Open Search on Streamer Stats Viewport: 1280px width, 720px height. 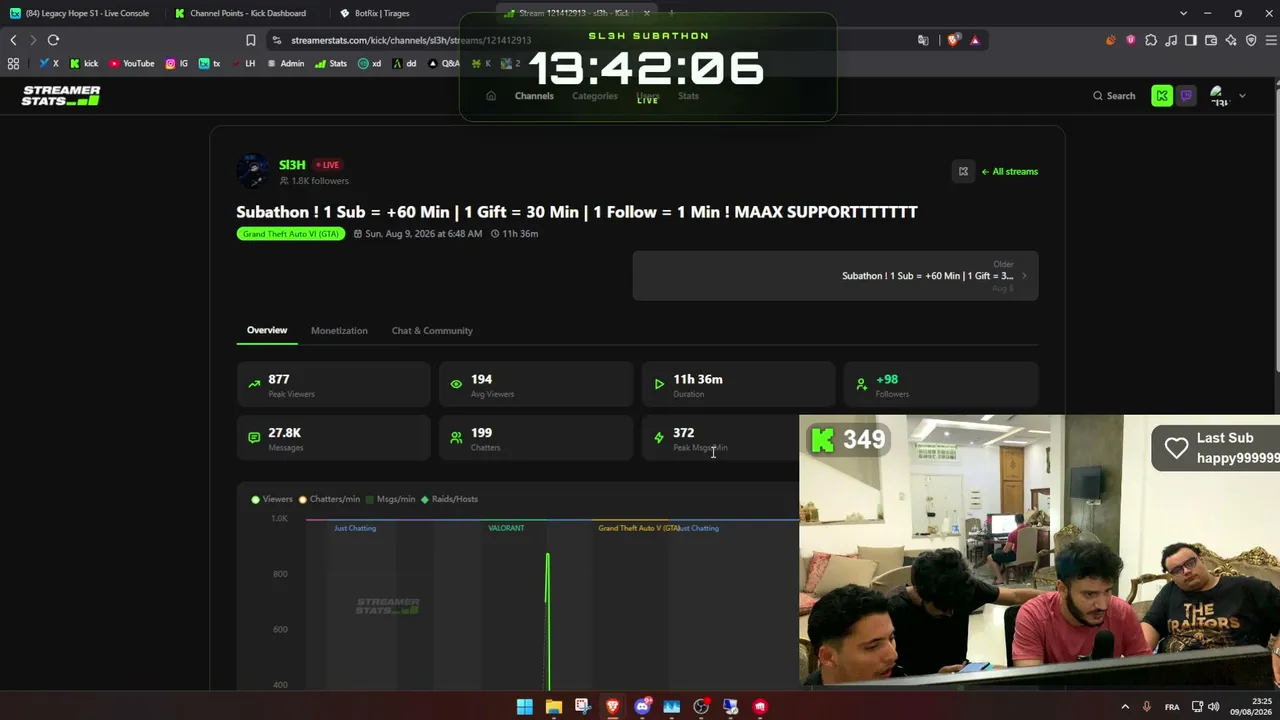tap(1114, 96)
